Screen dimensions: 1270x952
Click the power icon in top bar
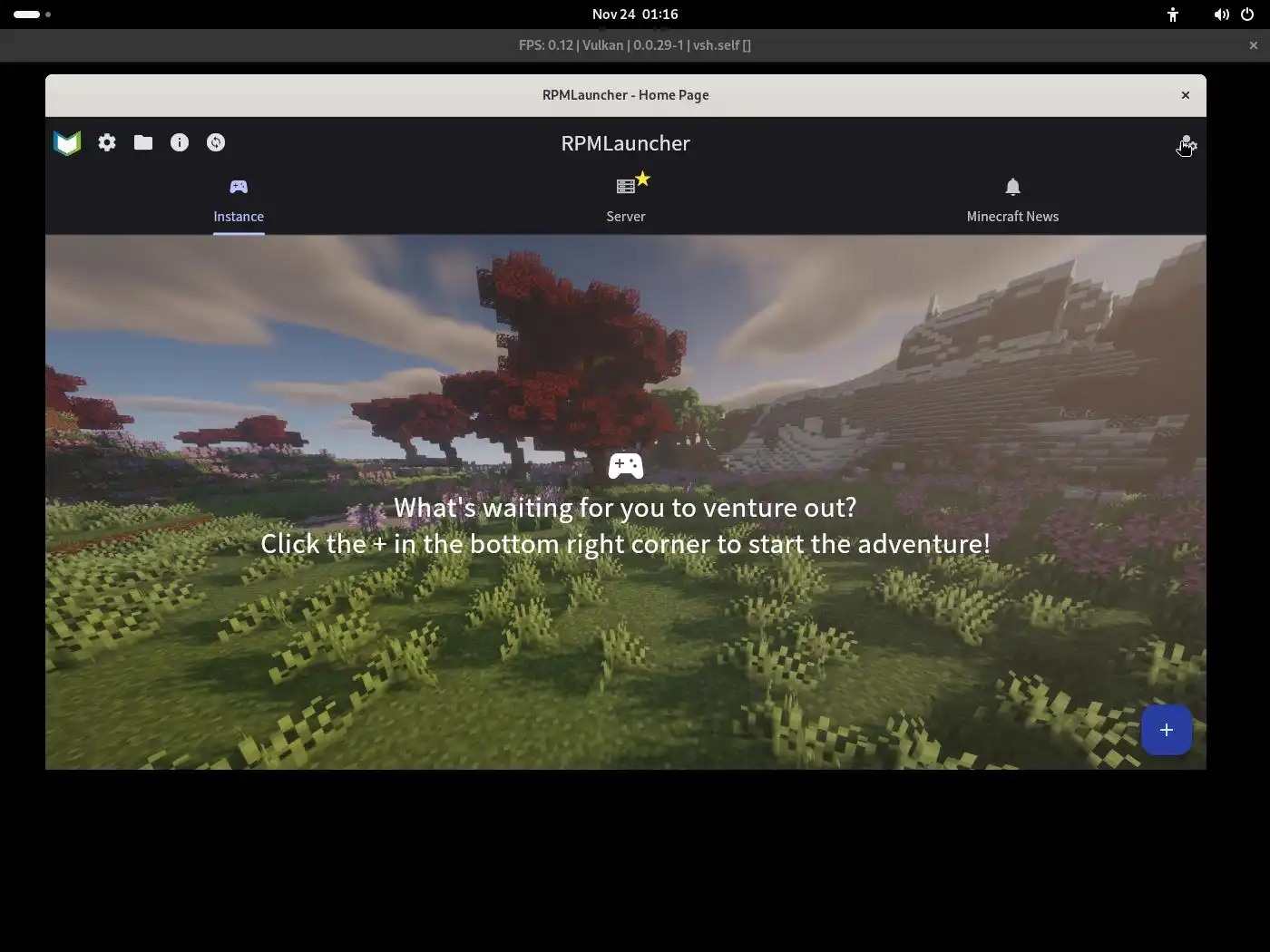(x=1247, y=15)
